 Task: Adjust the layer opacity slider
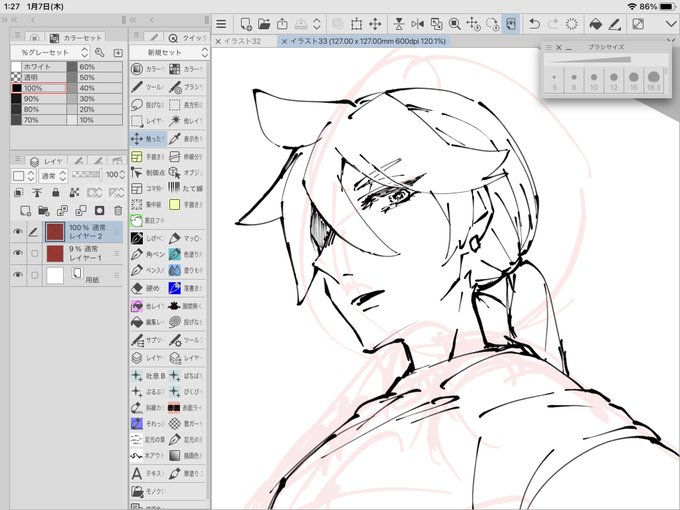coord(86,174)
